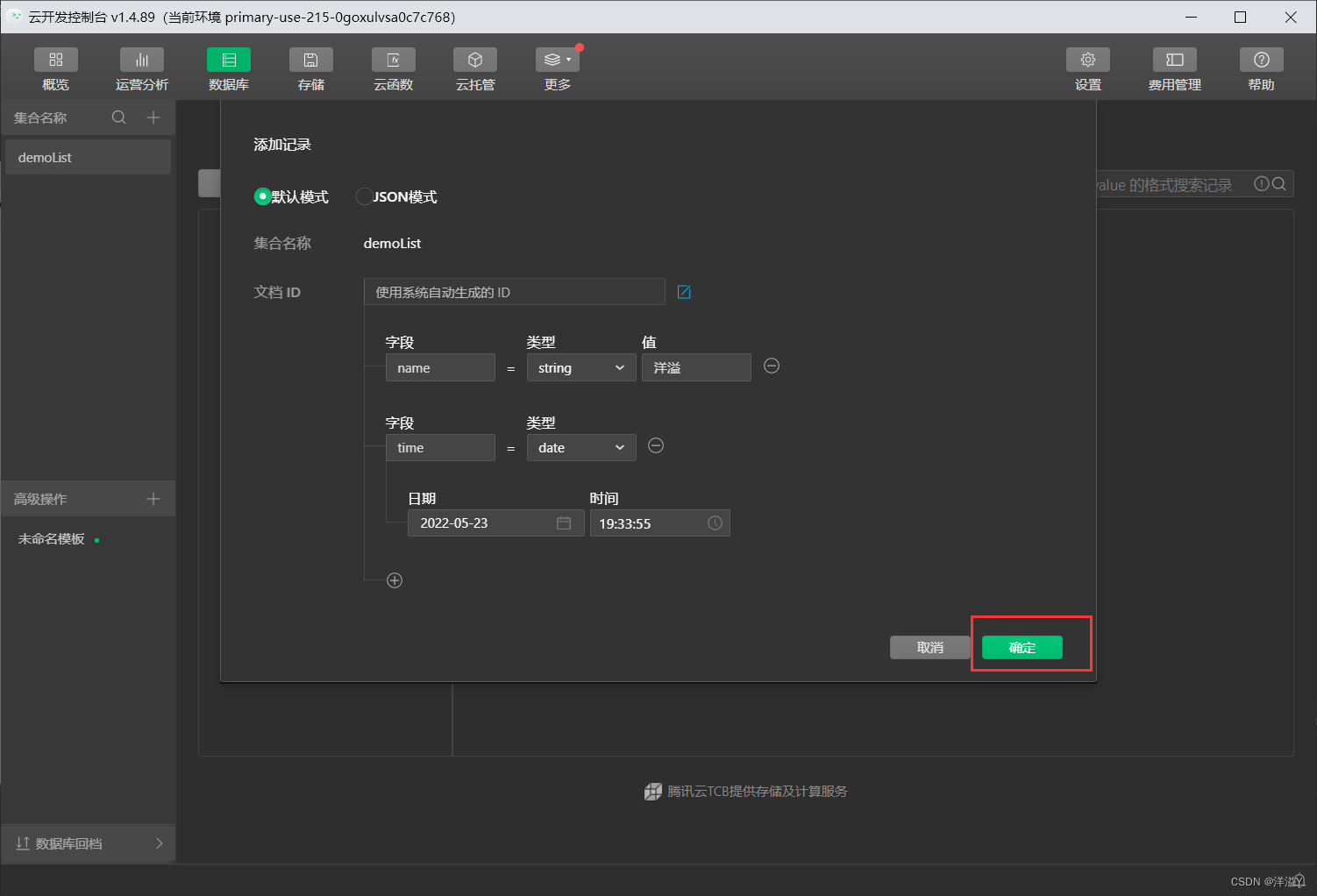Click the edit icon beside document ID

[684, 292]
